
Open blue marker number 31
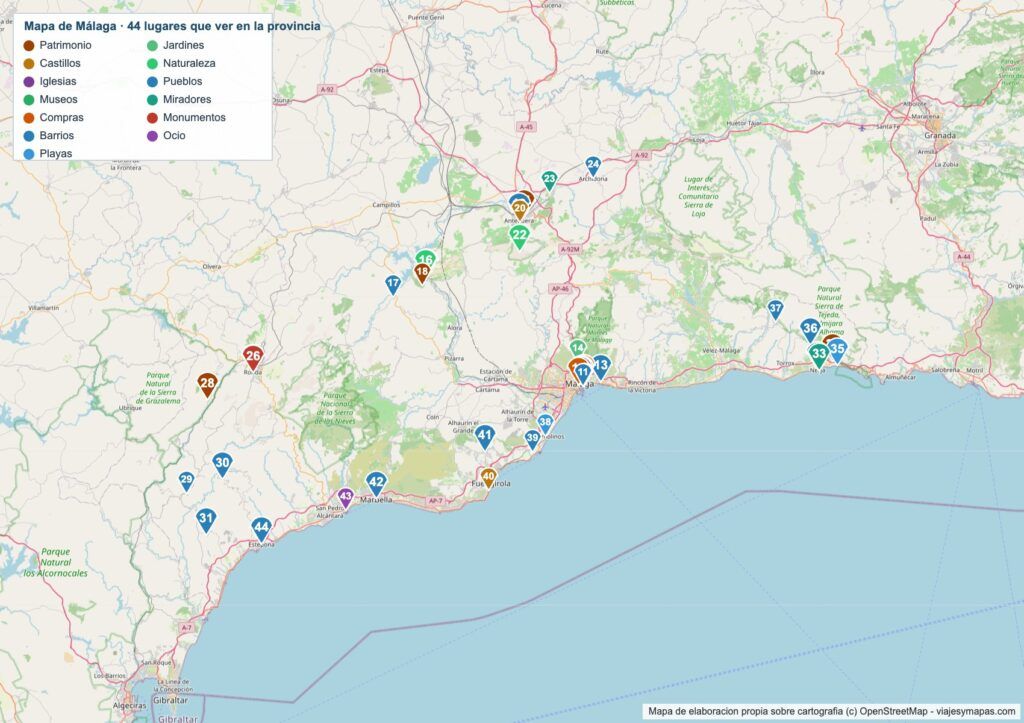tap(206, 520)
